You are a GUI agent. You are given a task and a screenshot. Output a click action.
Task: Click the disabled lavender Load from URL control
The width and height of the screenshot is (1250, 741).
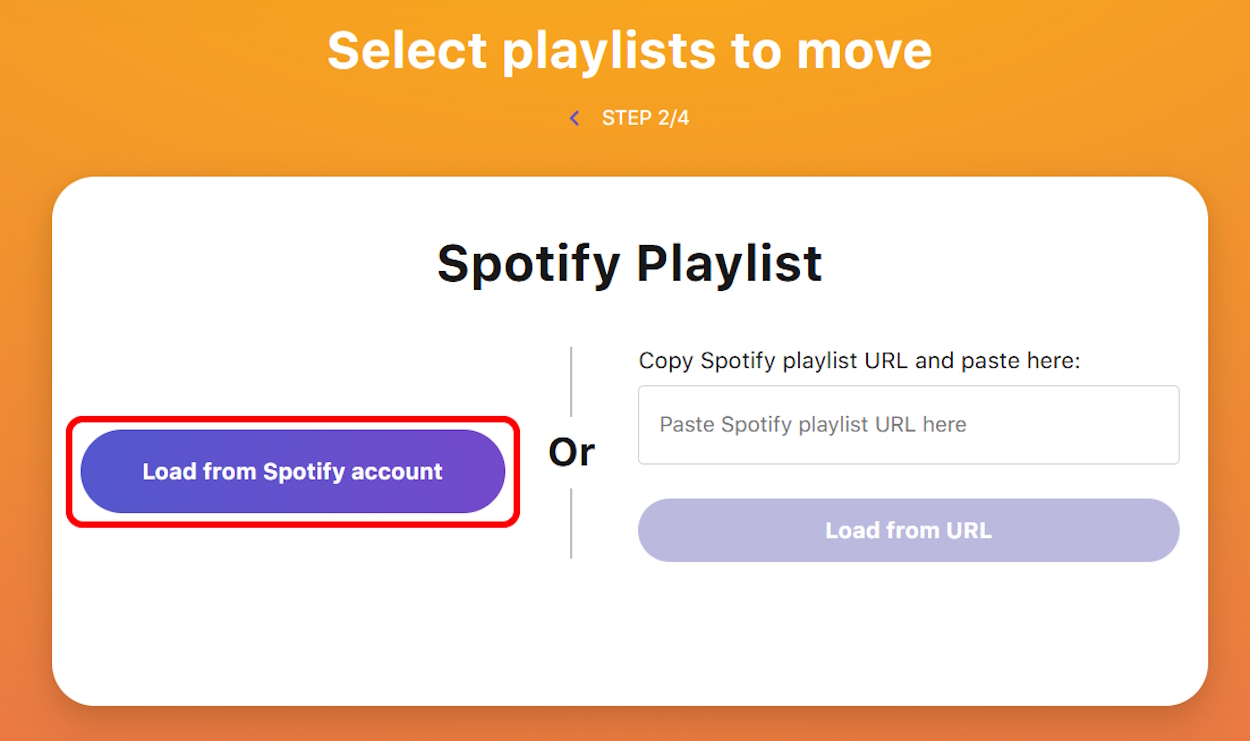pyautogui.click(x=908, y=530)
